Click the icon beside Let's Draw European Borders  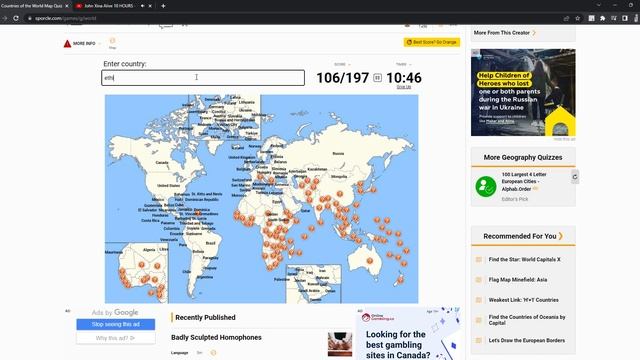(x=479, y=340)
